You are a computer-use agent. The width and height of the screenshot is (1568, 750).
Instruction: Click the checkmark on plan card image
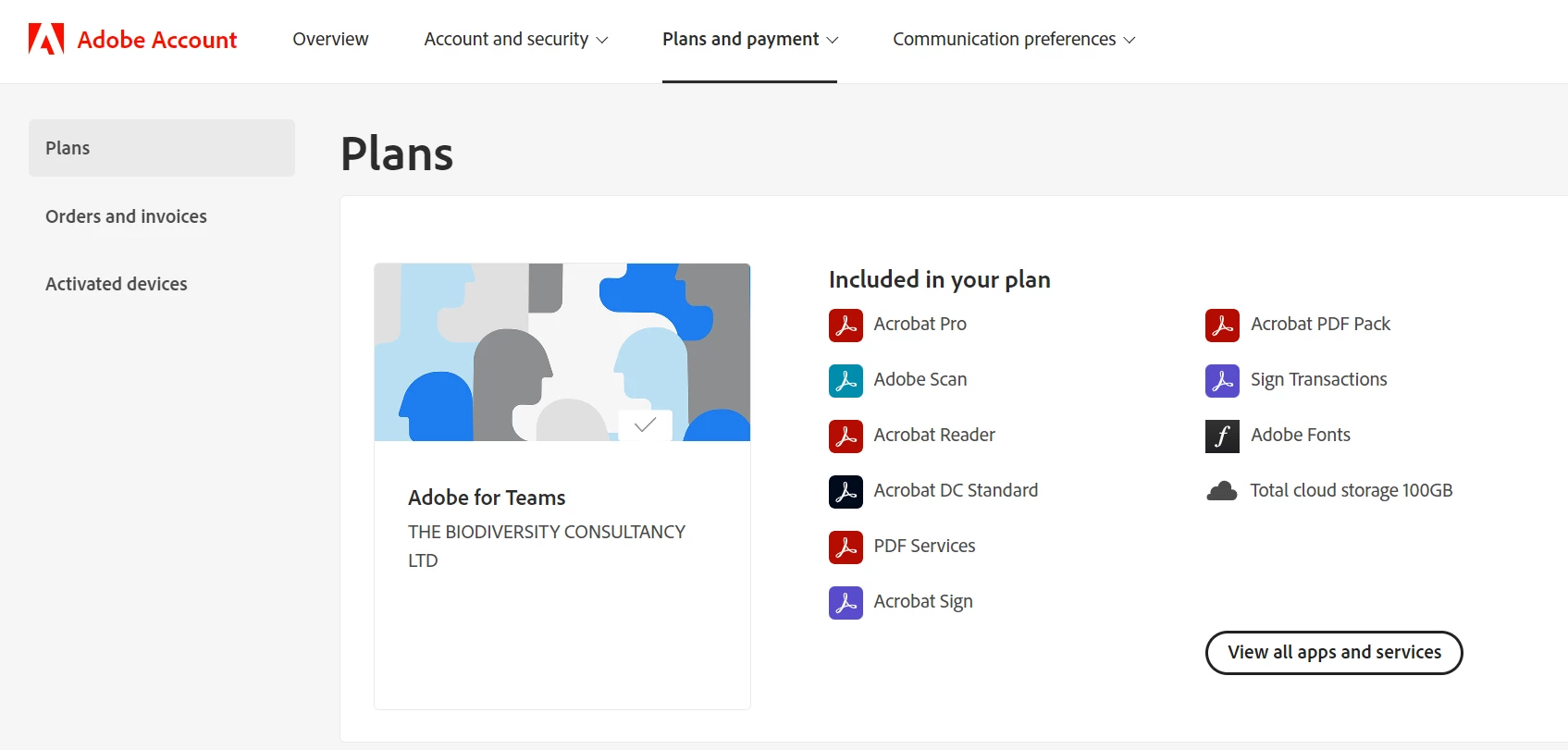(x=645, y=424)
